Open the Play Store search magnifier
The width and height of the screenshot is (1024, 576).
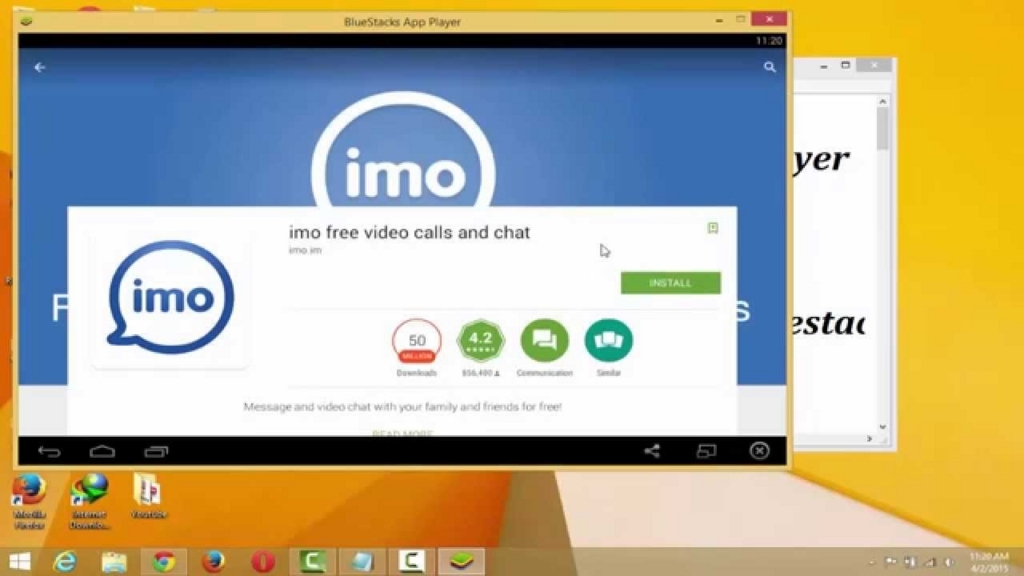point(770,67)
